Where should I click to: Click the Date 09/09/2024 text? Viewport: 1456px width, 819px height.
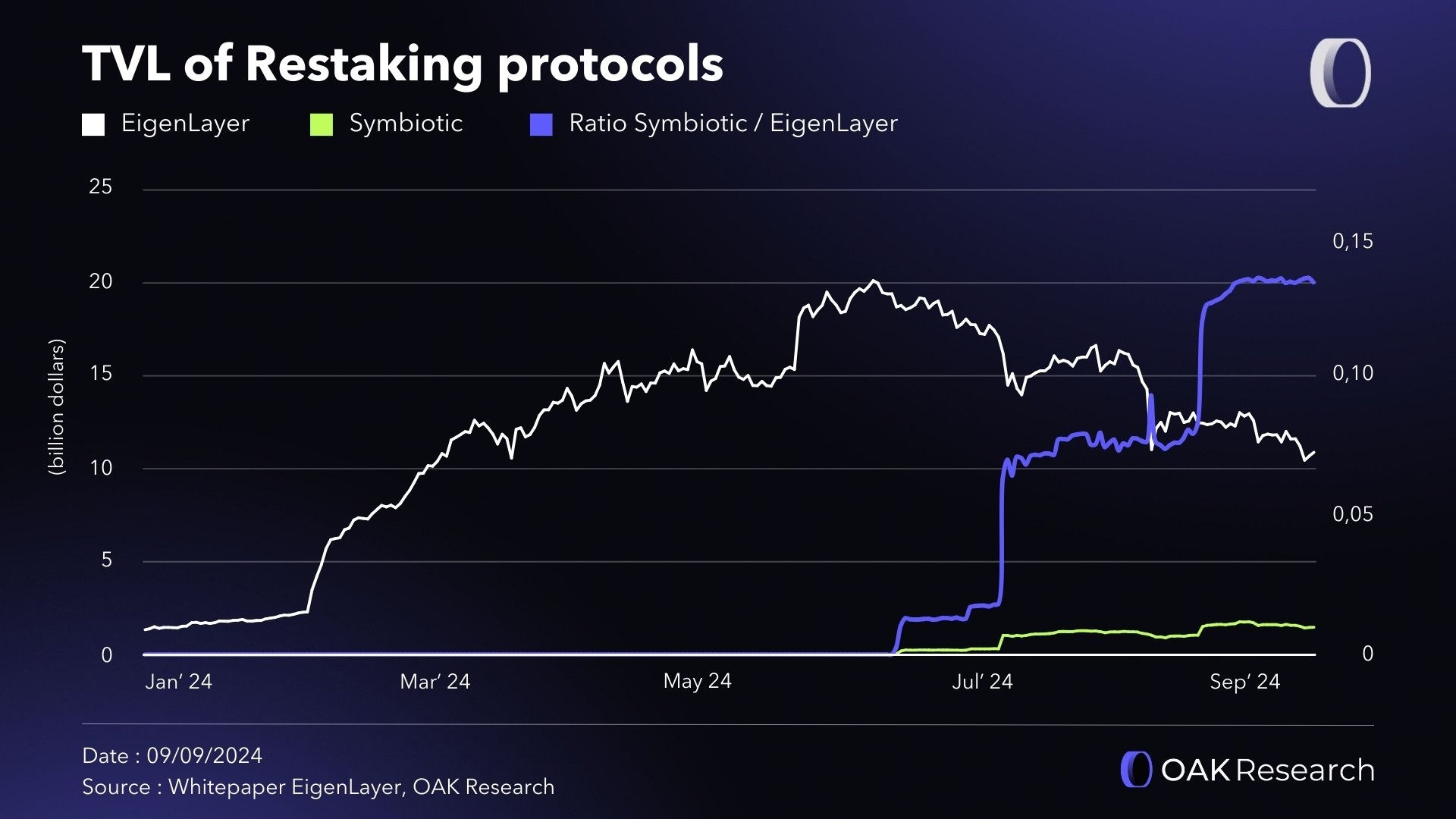click(172, 755)
